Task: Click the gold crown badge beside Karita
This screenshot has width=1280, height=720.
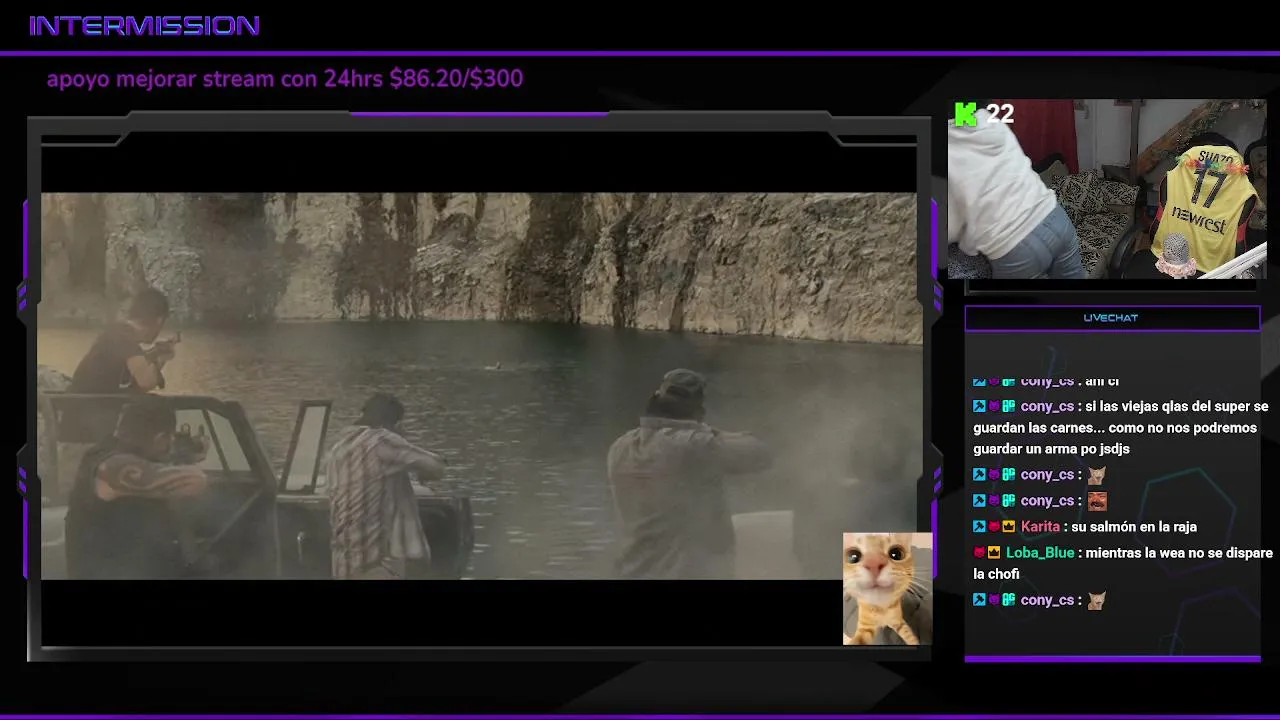Action: [x=1009, y=527]
